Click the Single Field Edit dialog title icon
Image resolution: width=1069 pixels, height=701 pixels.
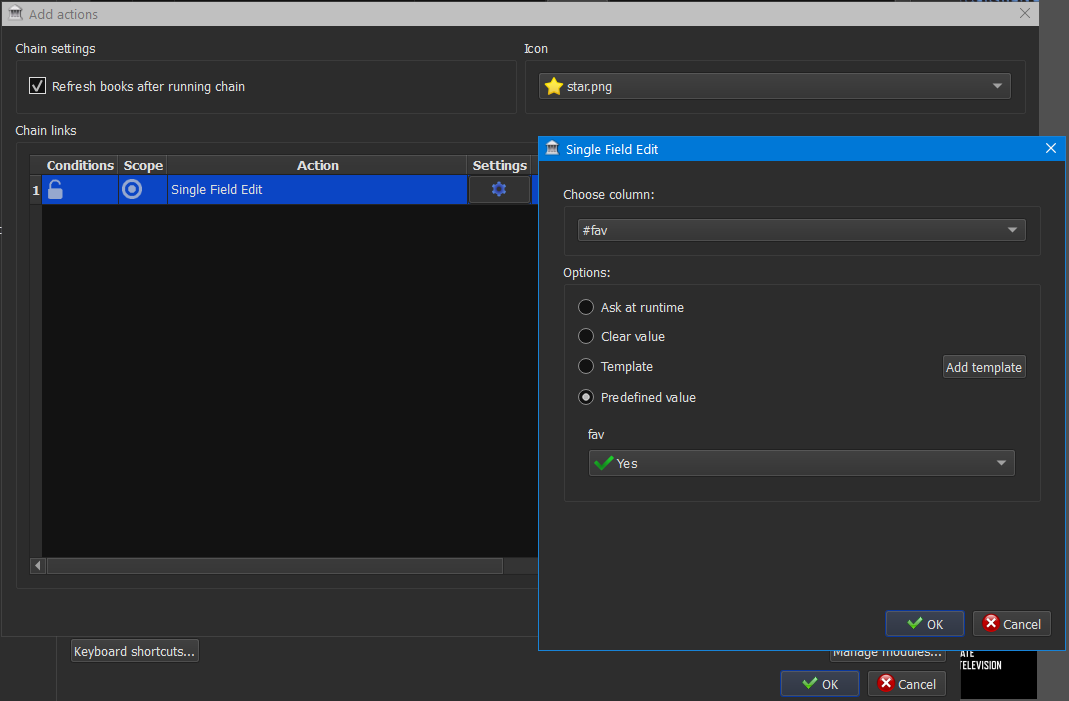552,149
